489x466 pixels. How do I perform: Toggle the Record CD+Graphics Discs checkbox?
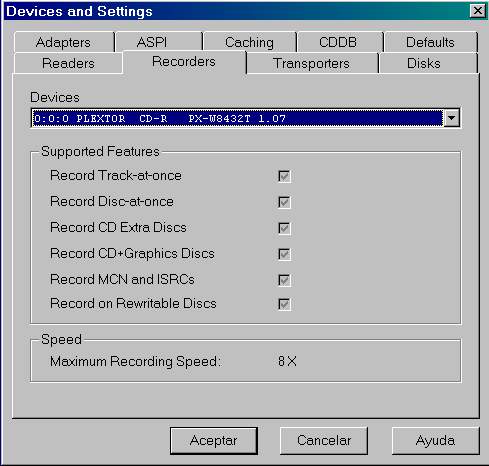click(x=284, y=254)
